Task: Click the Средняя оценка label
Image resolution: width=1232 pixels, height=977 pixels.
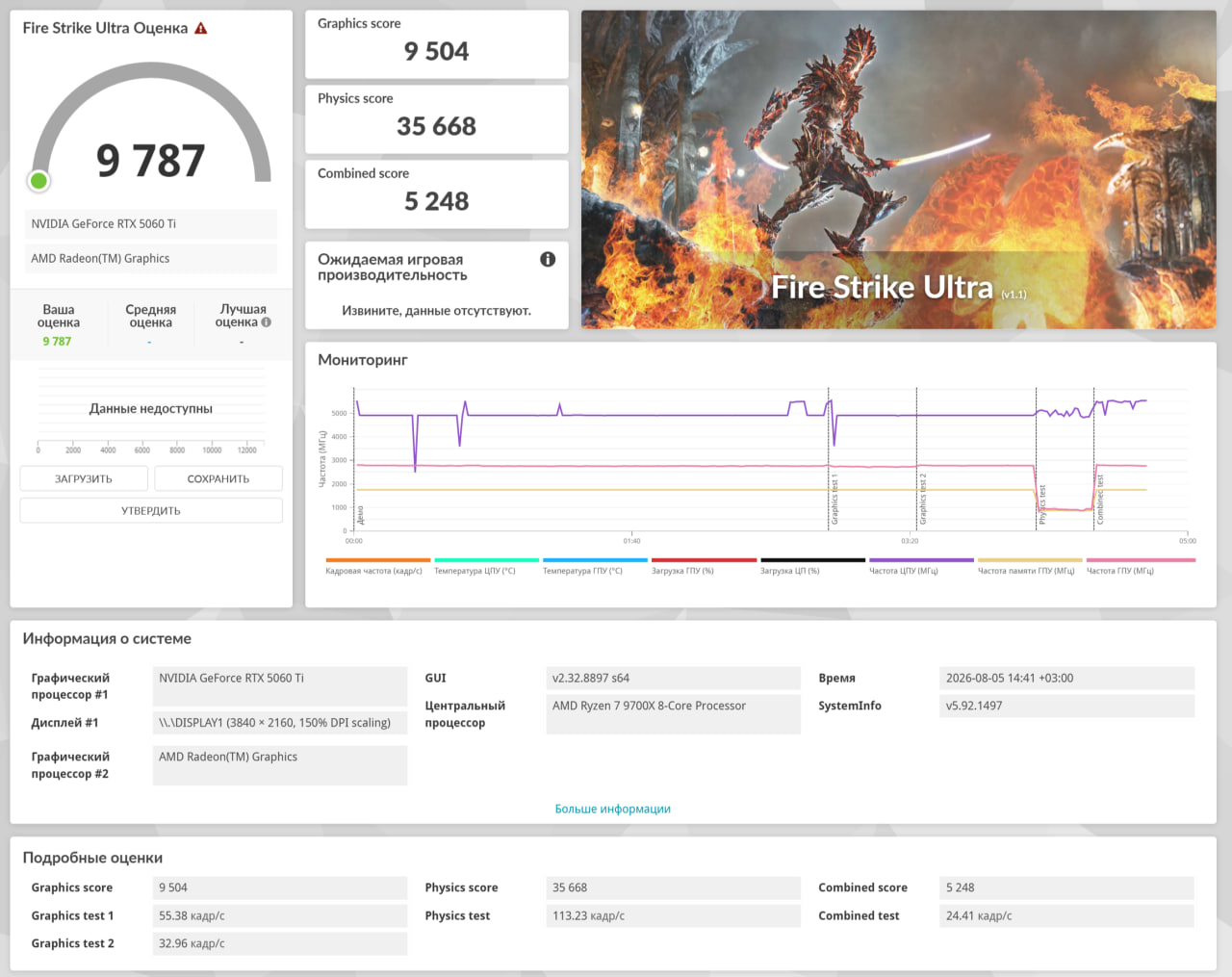Action: coord(151,316)
